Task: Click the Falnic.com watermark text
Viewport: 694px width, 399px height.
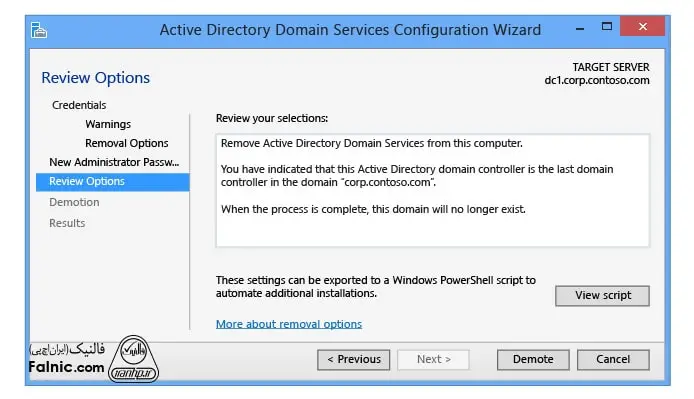Action: click(x=66, y=367)
